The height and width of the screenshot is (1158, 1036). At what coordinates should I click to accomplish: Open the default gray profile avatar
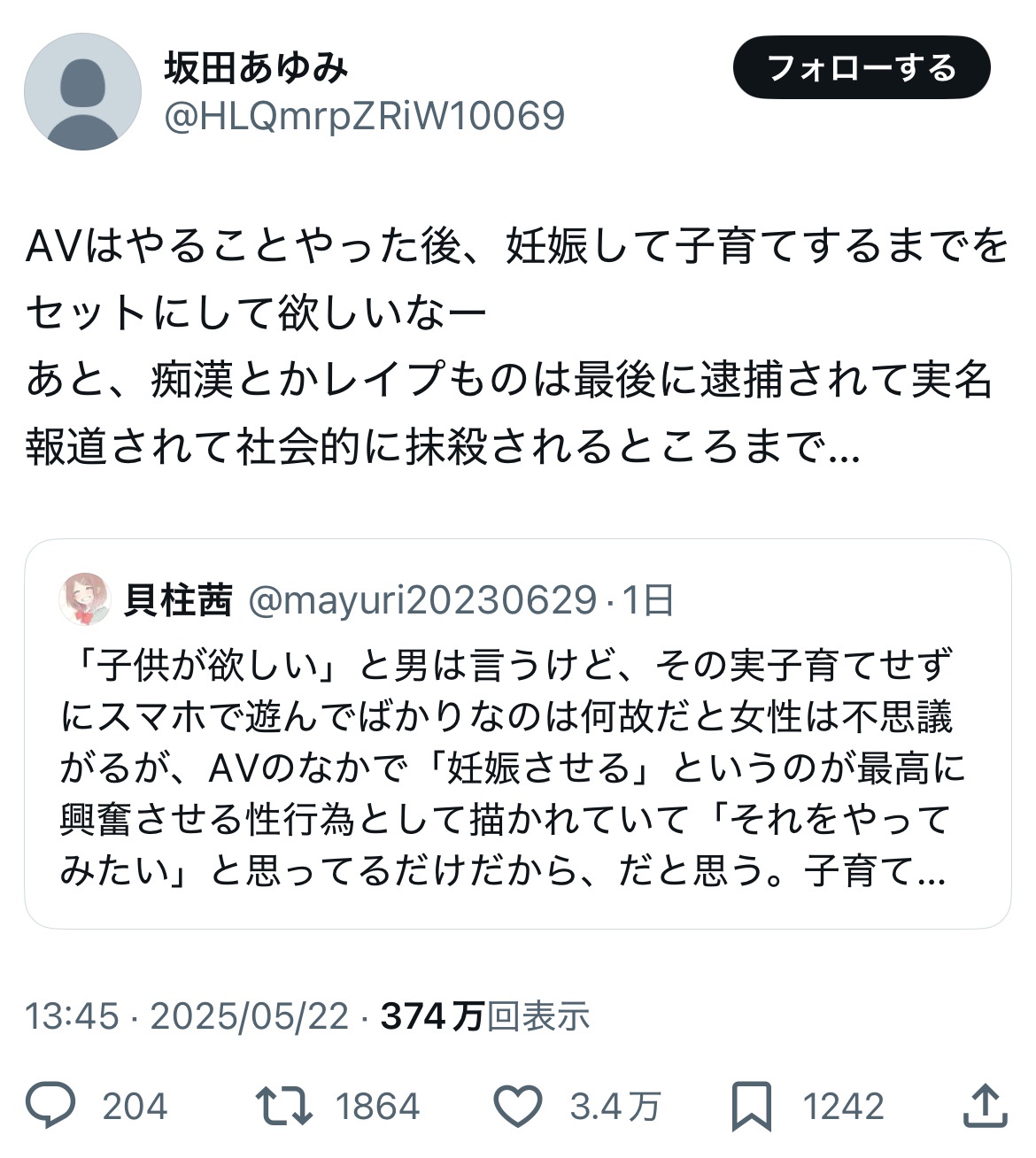82,92
